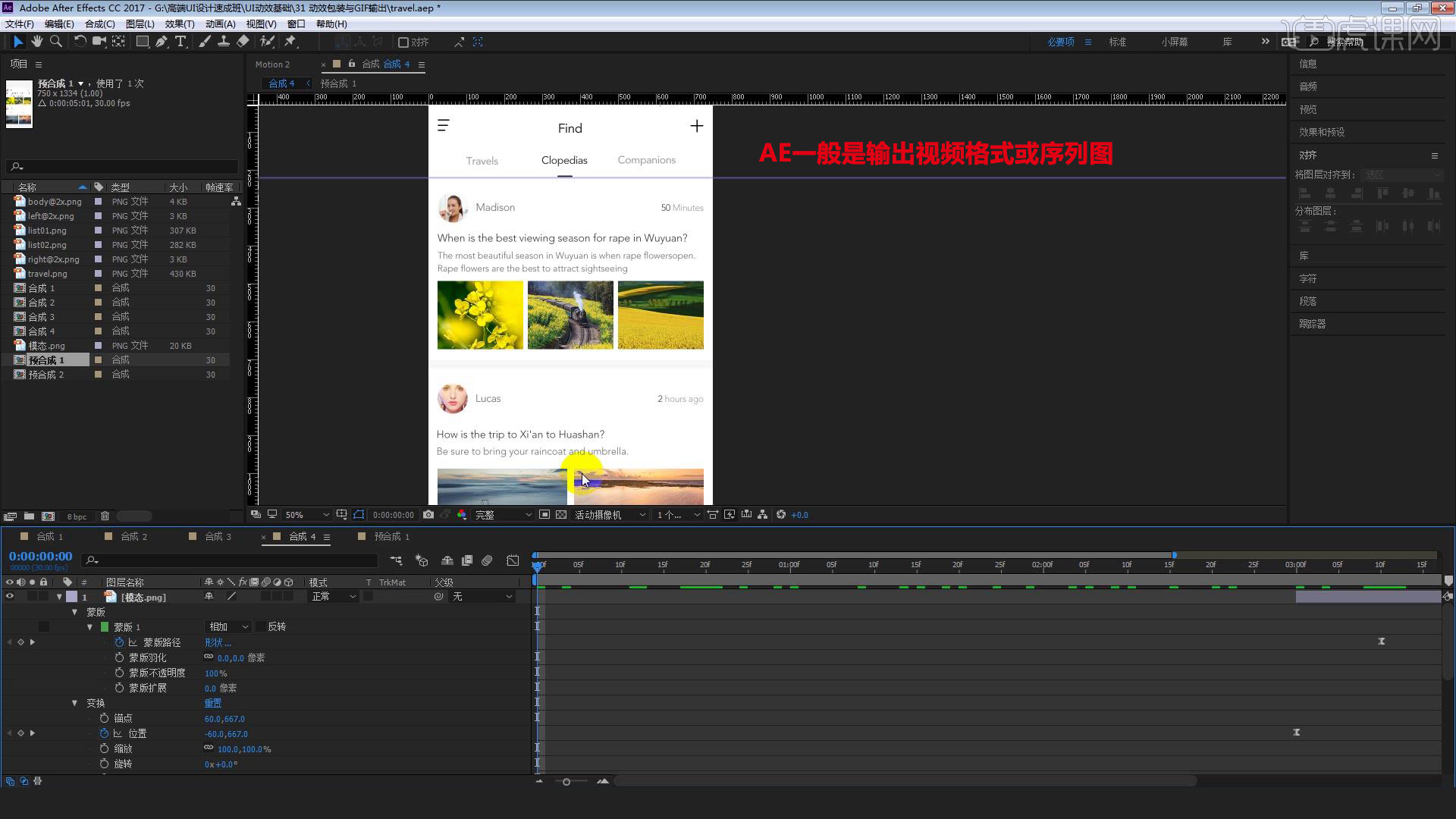This screenshot has width=1456, height=819.
Task: Open the Graph Editor
Action: (513, 560)
